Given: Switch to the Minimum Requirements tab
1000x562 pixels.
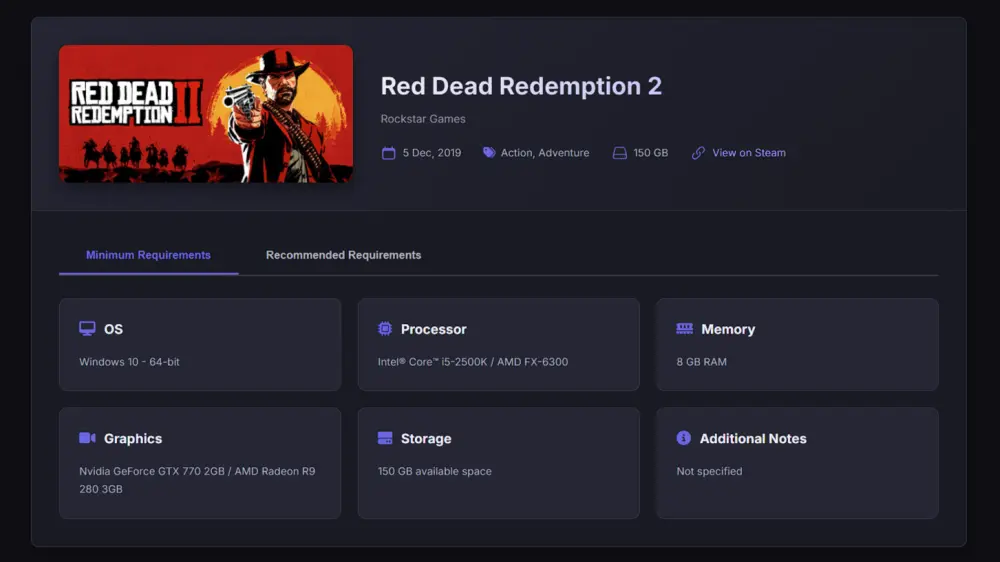Looking at the screenshot, I should tap(148, 255).
